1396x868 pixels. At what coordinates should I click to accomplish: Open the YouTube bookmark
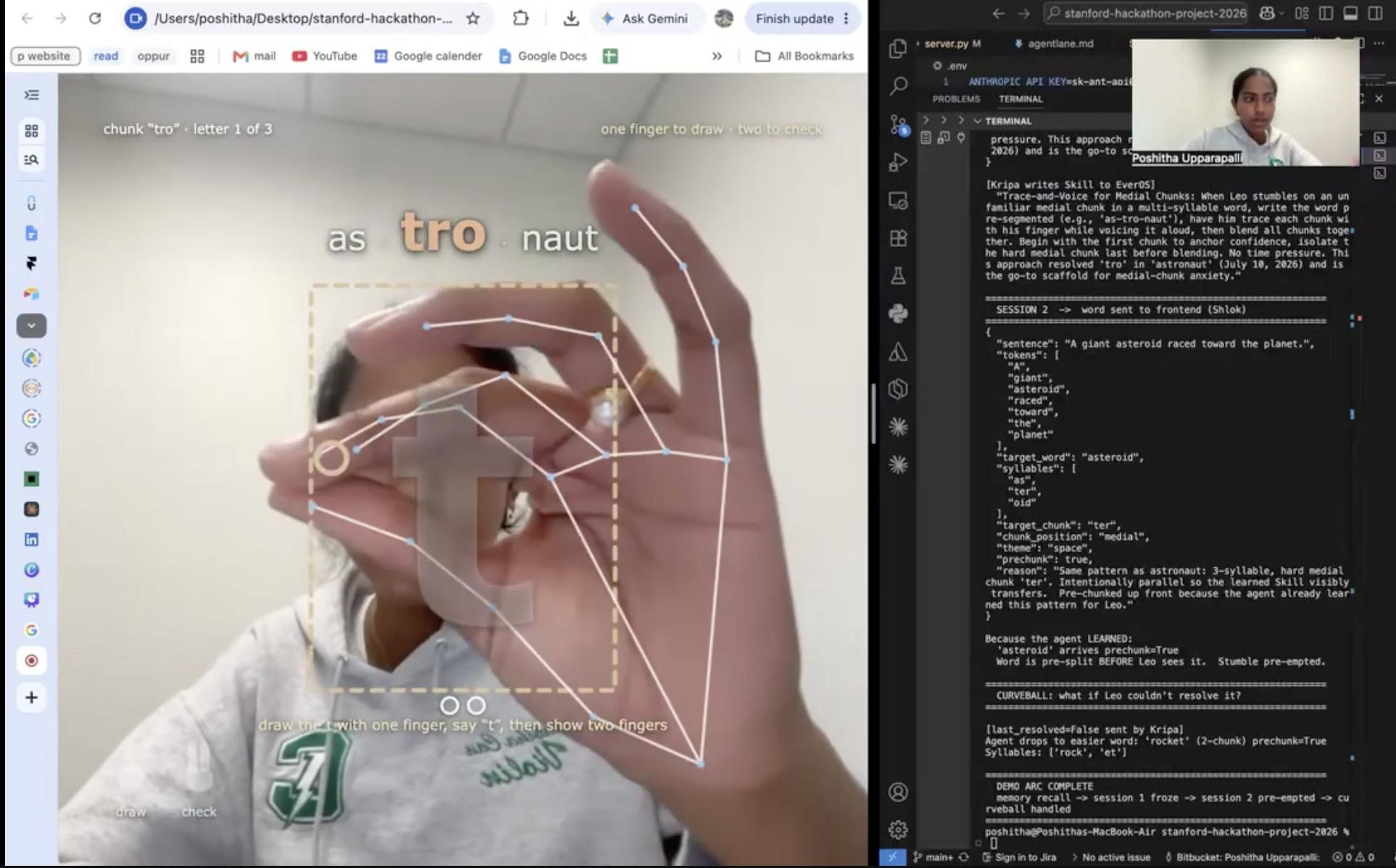325,56
